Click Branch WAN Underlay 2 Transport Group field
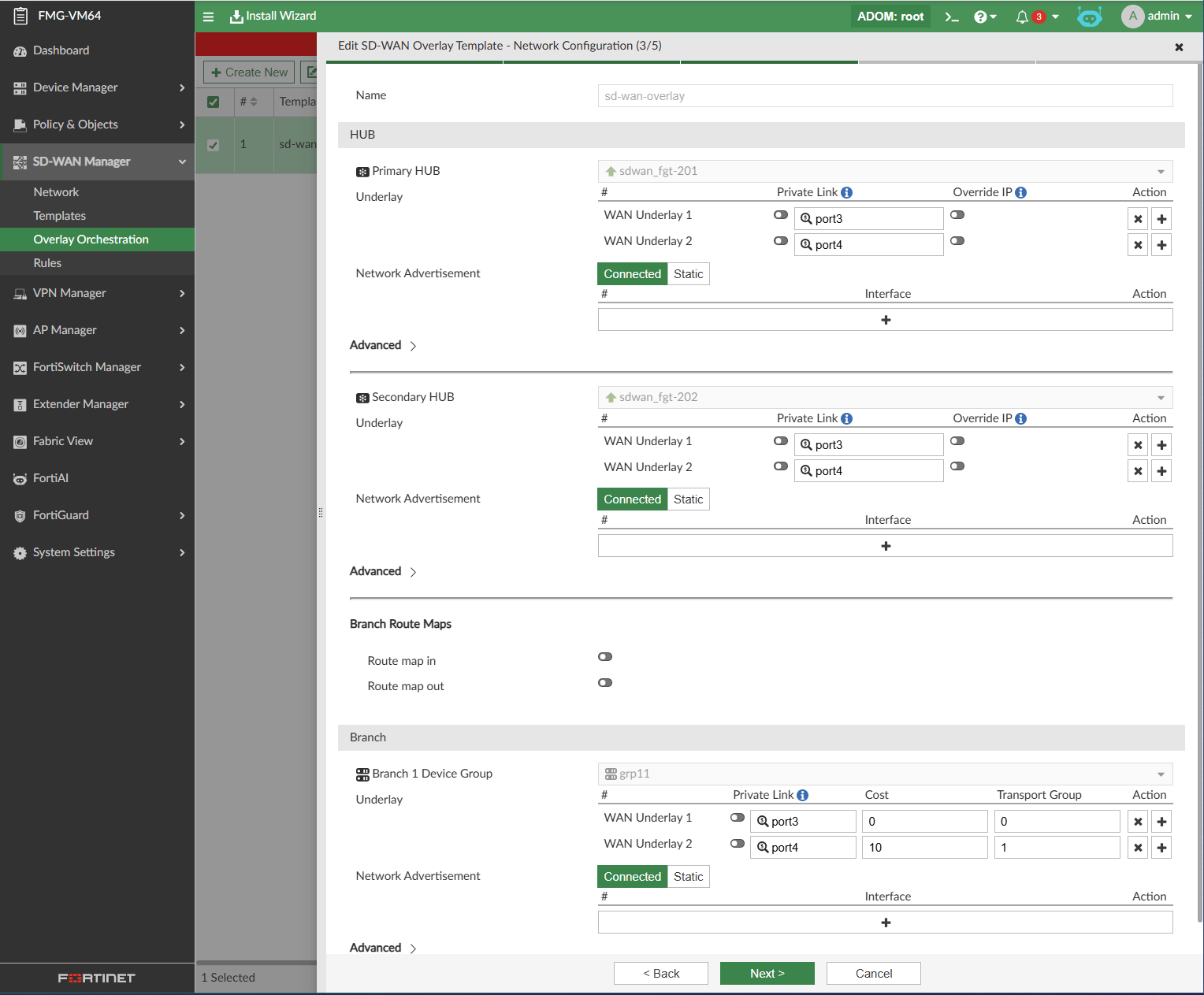The height and width of the screenshot is (995, 1204). 1057,848
